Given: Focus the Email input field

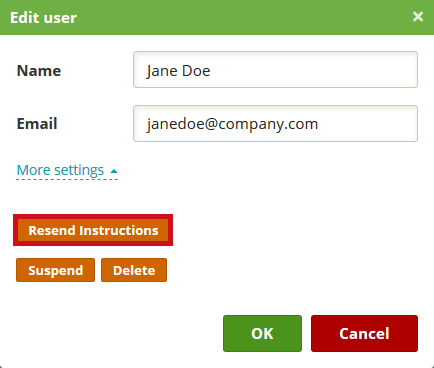Looking at the screenshot, I should [275, 124].
